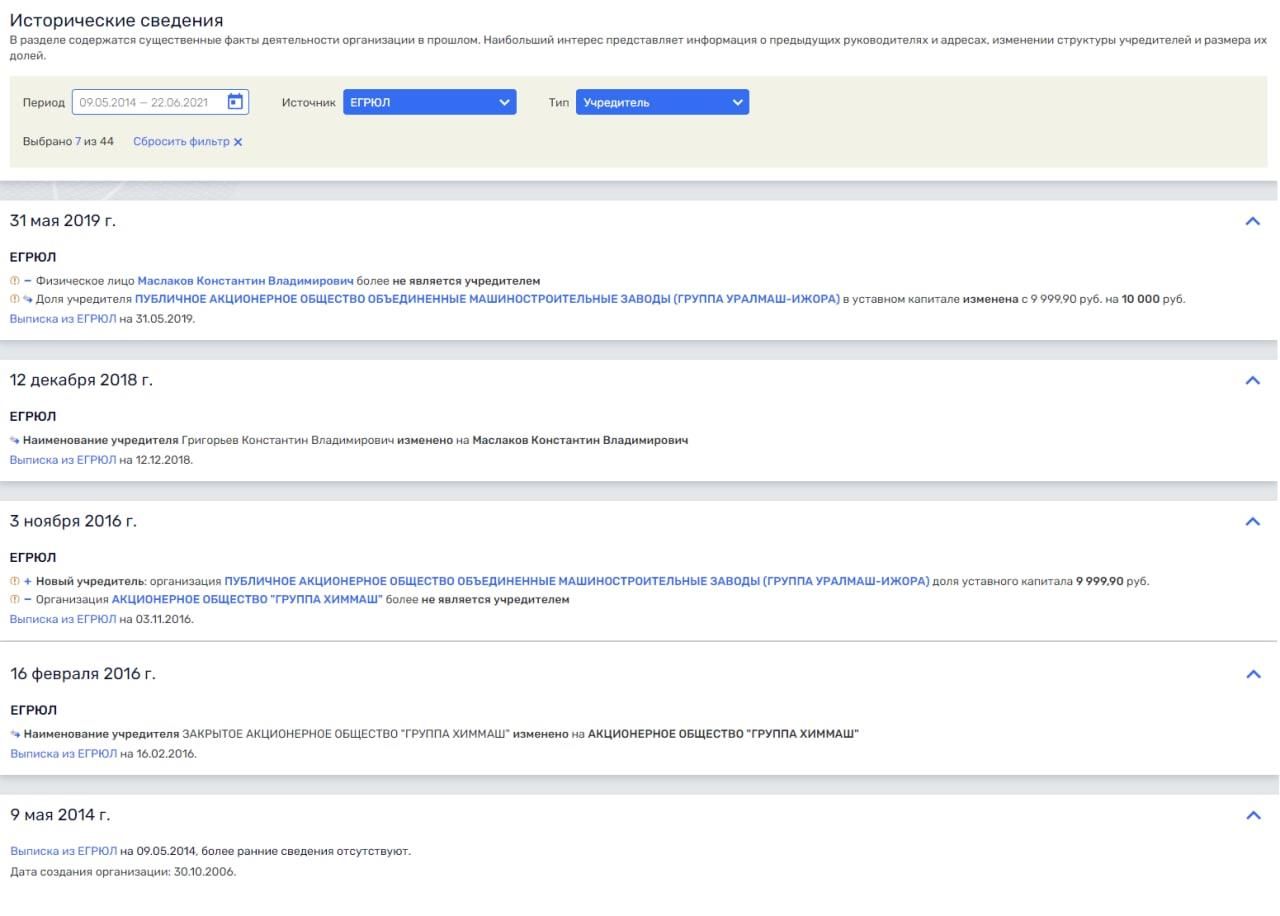
Task: Collapse the 3 ноября 2016 г. section
Action: (1252, 522)
